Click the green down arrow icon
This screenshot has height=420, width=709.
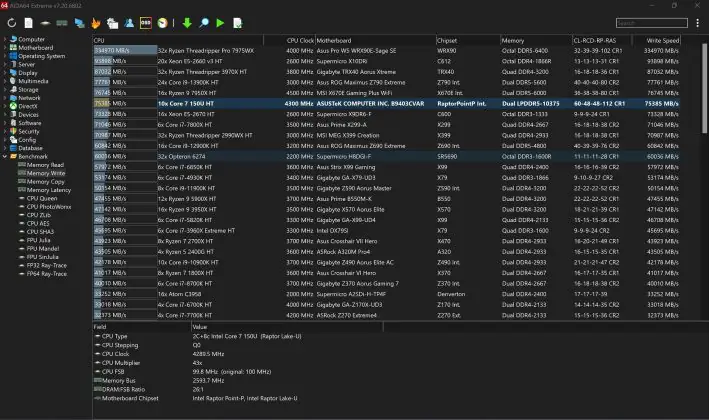tap(187, 23)
